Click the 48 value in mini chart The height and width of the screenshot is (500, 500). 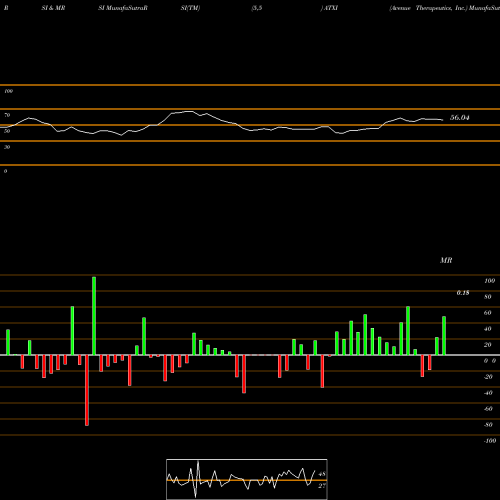pos(322,474)
